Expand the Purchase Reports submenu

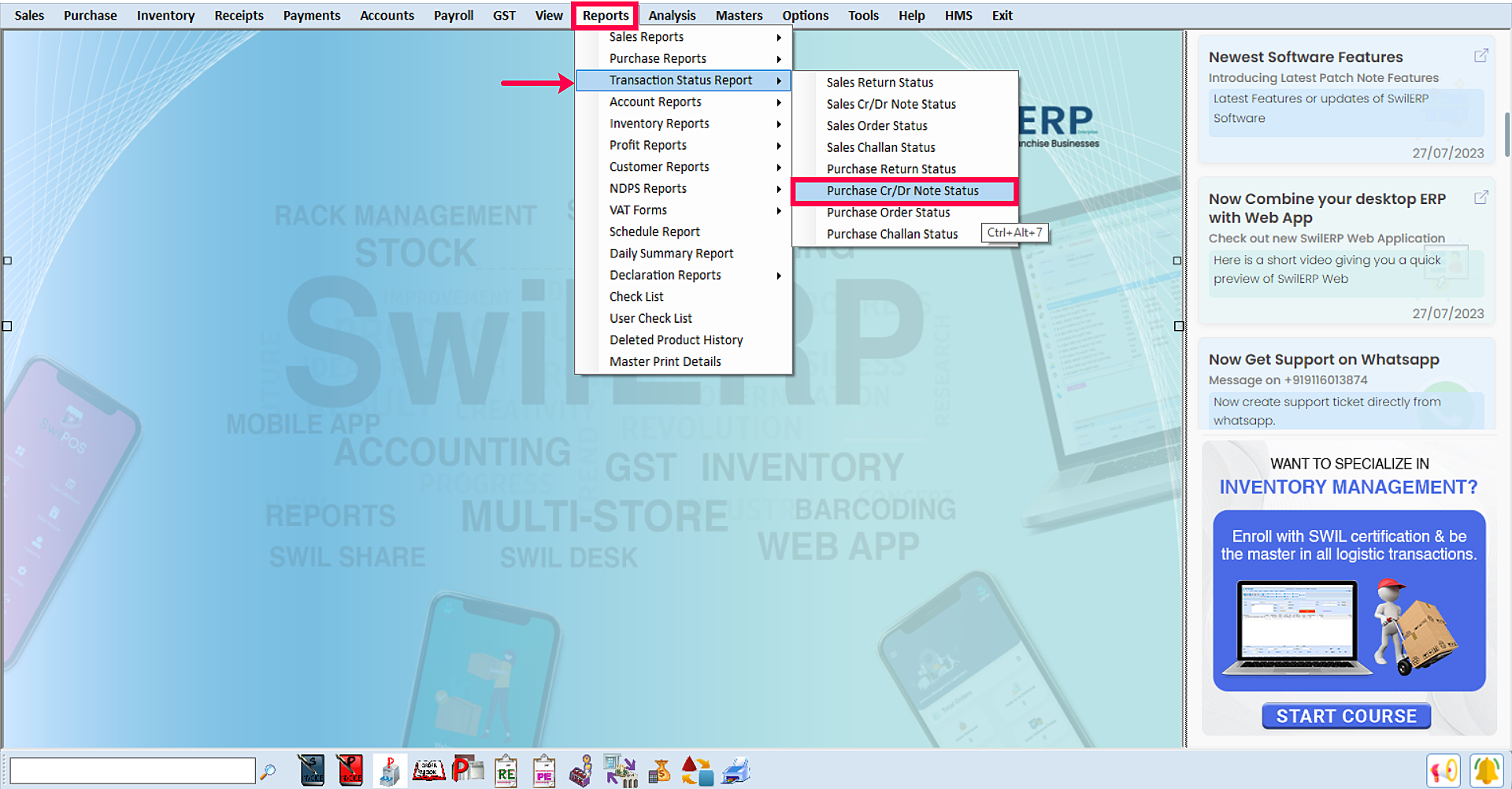684,58
